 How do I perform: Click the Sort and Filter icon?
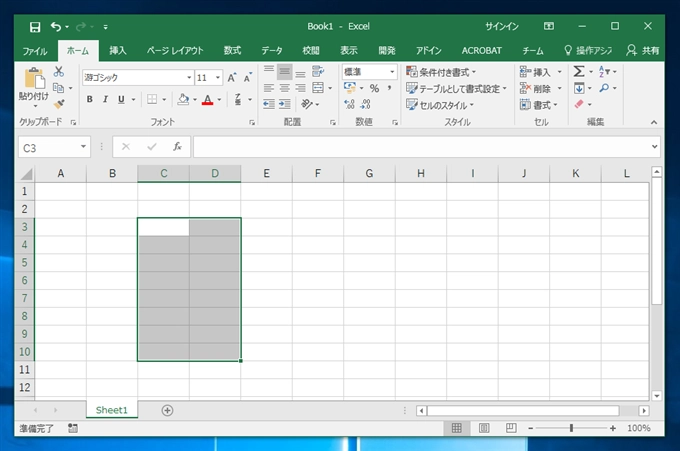[x=604, y=71]
